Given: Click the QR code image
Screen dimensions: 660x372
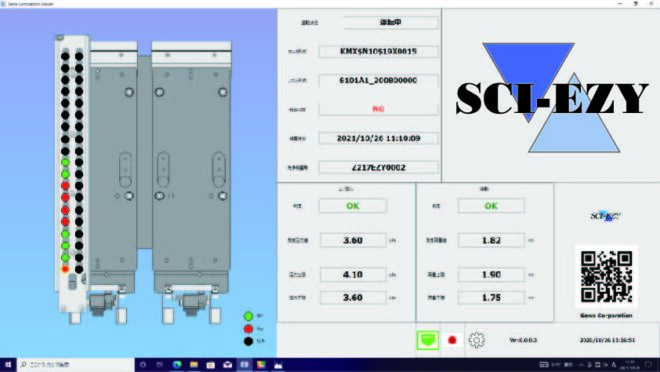Looking at the screenshot, I should click(606, 276).
